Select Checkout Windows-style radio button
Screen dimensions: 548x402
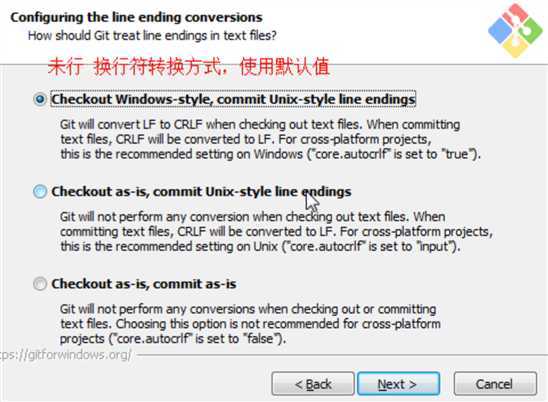40,99
